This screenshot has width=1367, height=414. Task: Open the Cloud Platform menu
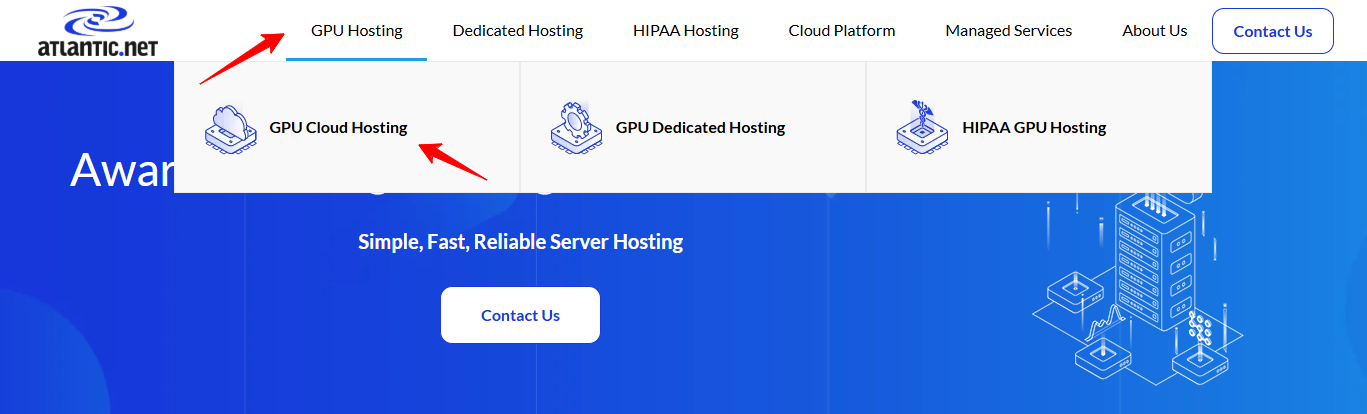click(842, 31)
